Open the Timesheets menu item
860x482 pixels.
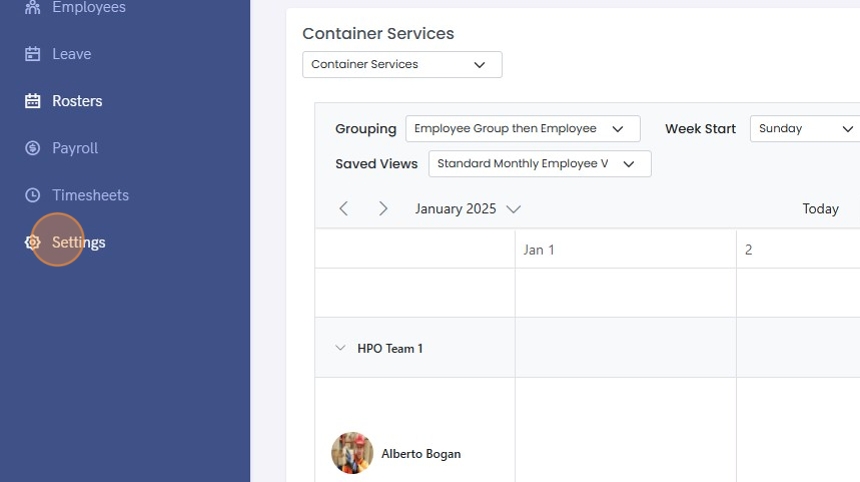pos(90,195)
